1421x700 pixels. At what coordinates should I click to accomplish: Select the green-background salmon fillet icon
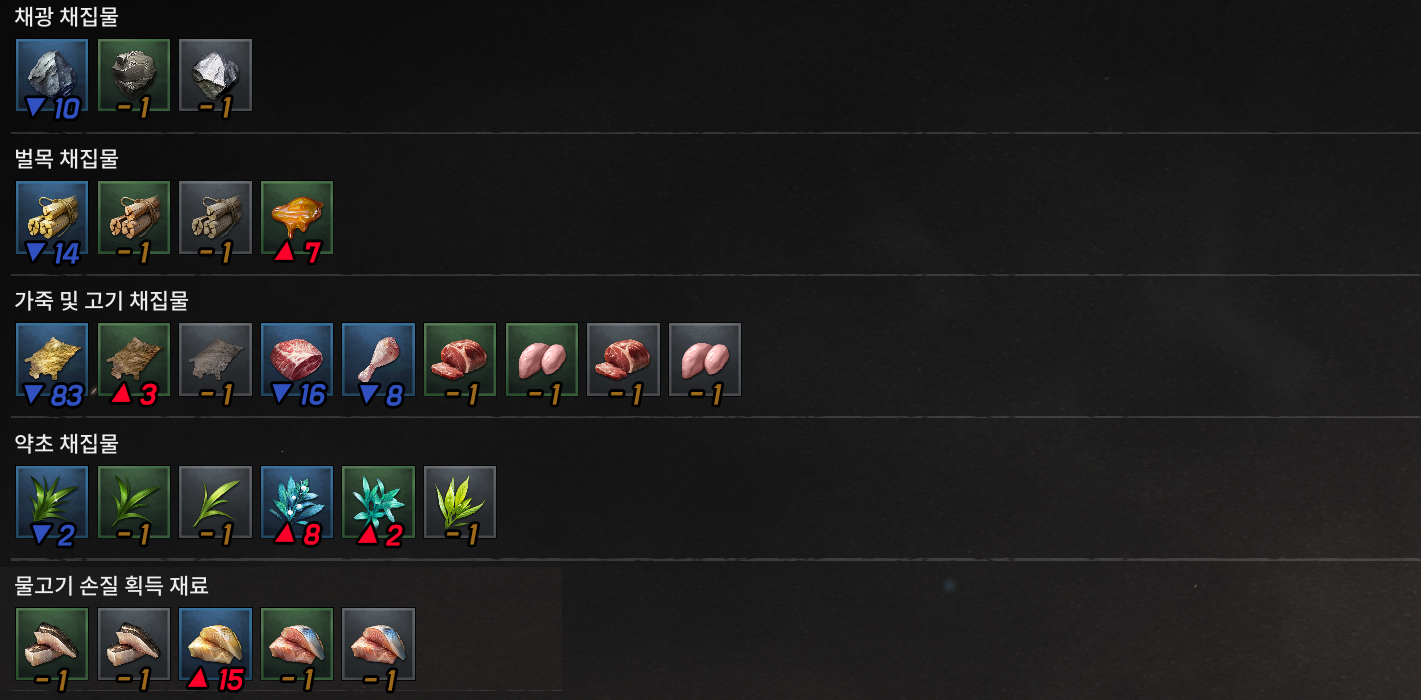tap(297, 644)
